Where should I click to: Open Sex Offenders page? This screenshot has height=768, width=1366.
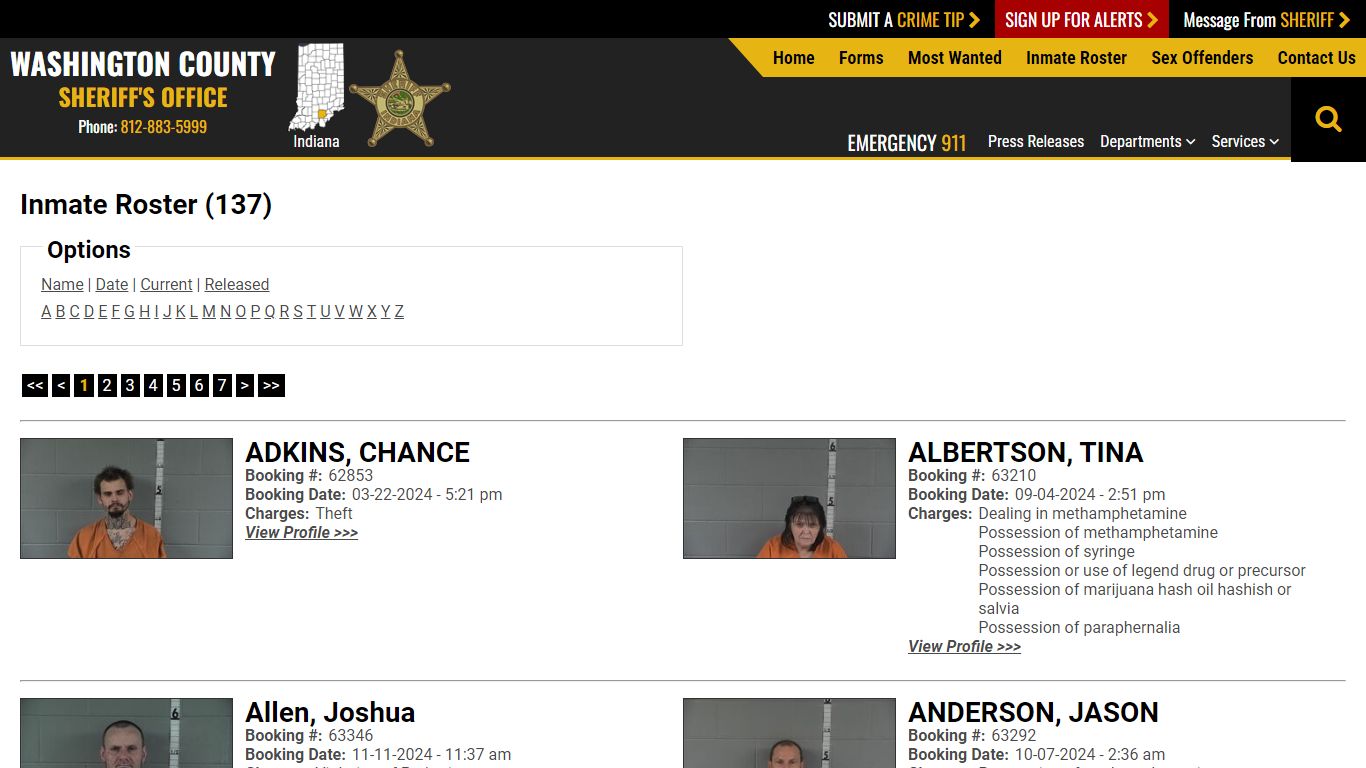(1202, 58)
